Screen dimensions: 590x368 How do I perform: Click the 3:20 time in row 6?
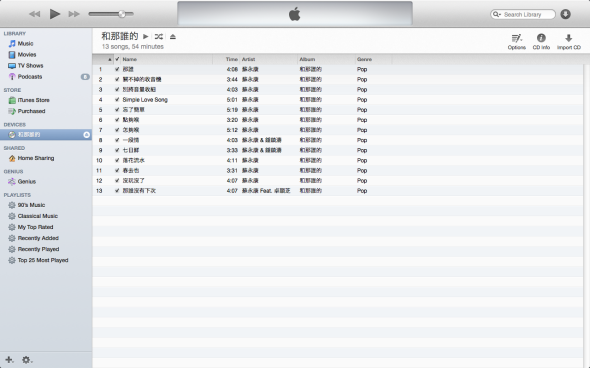click(x=232, y=120)
